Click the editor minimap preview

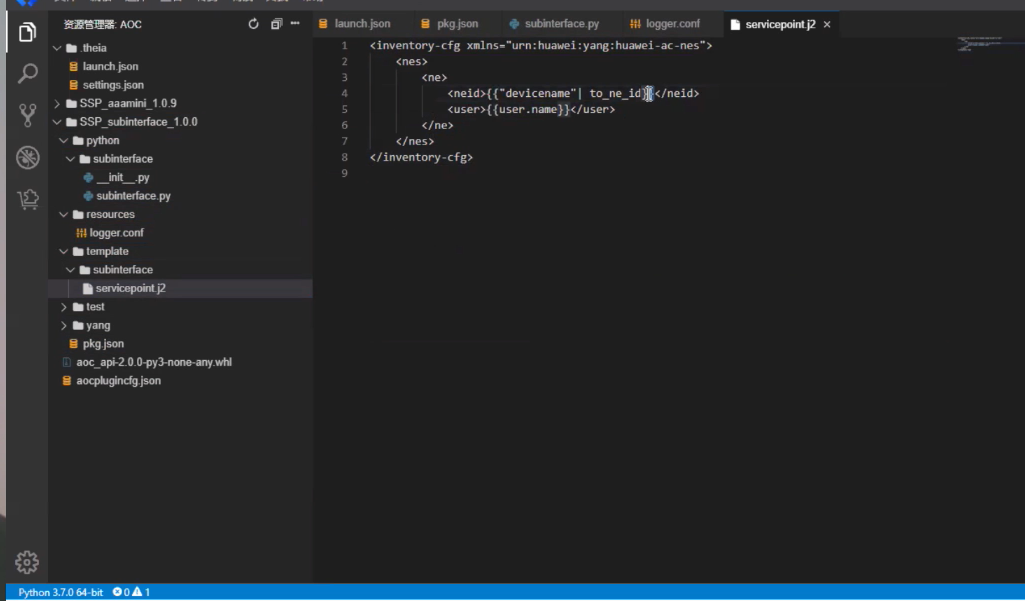978,43
